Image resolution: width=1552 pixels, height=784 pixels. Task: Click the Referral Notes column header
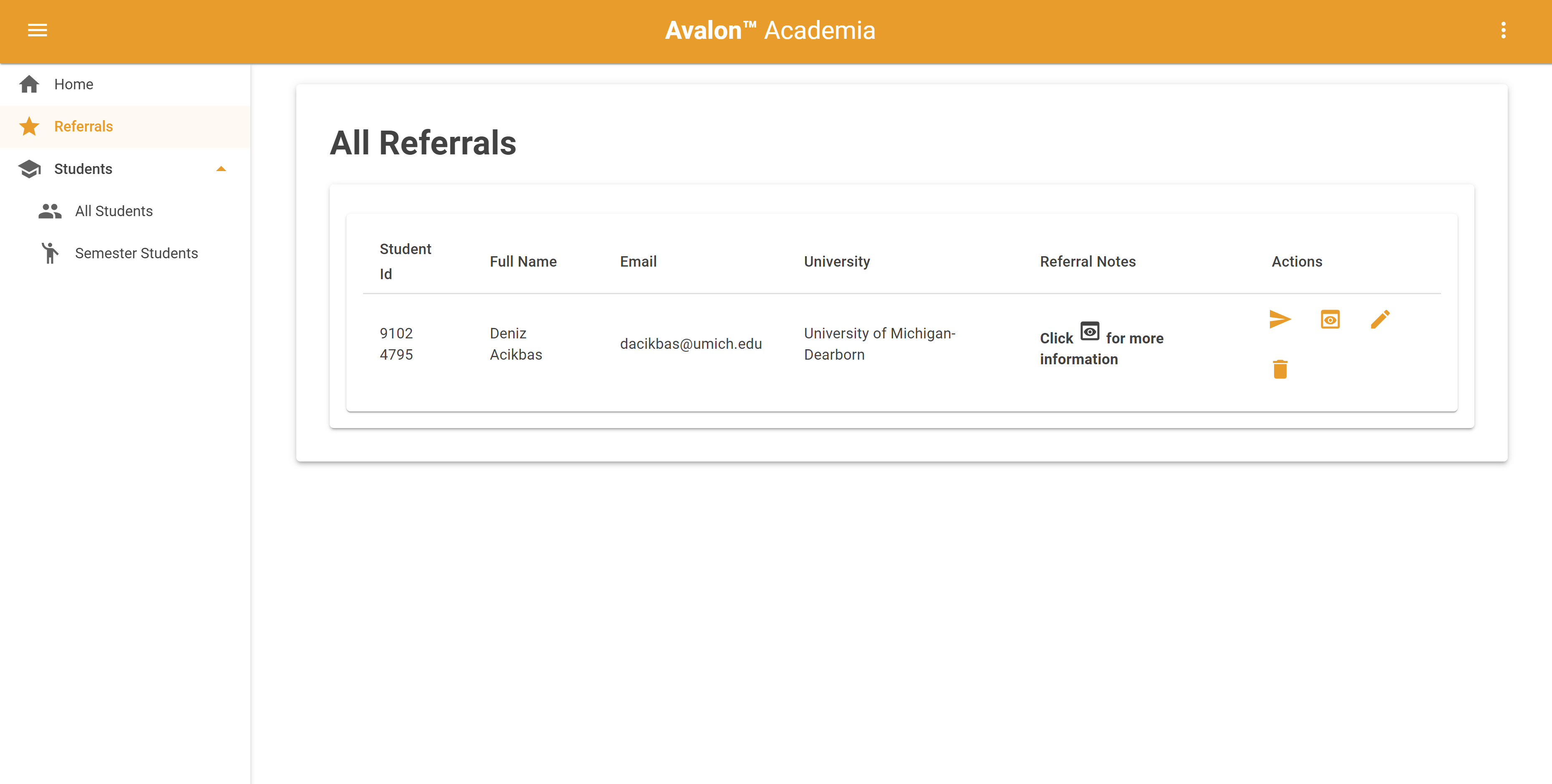click(x=1088, y=261)
